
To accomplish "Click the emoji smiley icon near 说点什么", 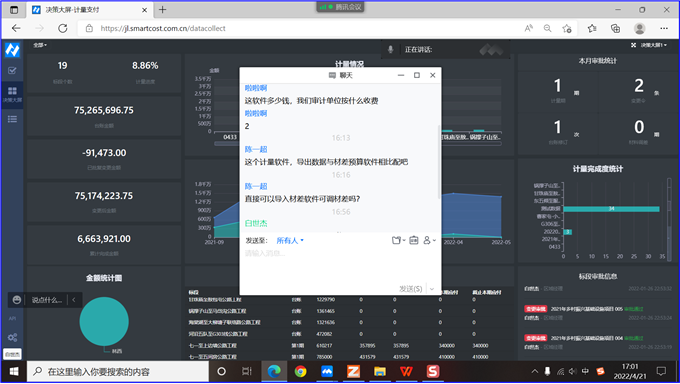I will pos(17,300).
